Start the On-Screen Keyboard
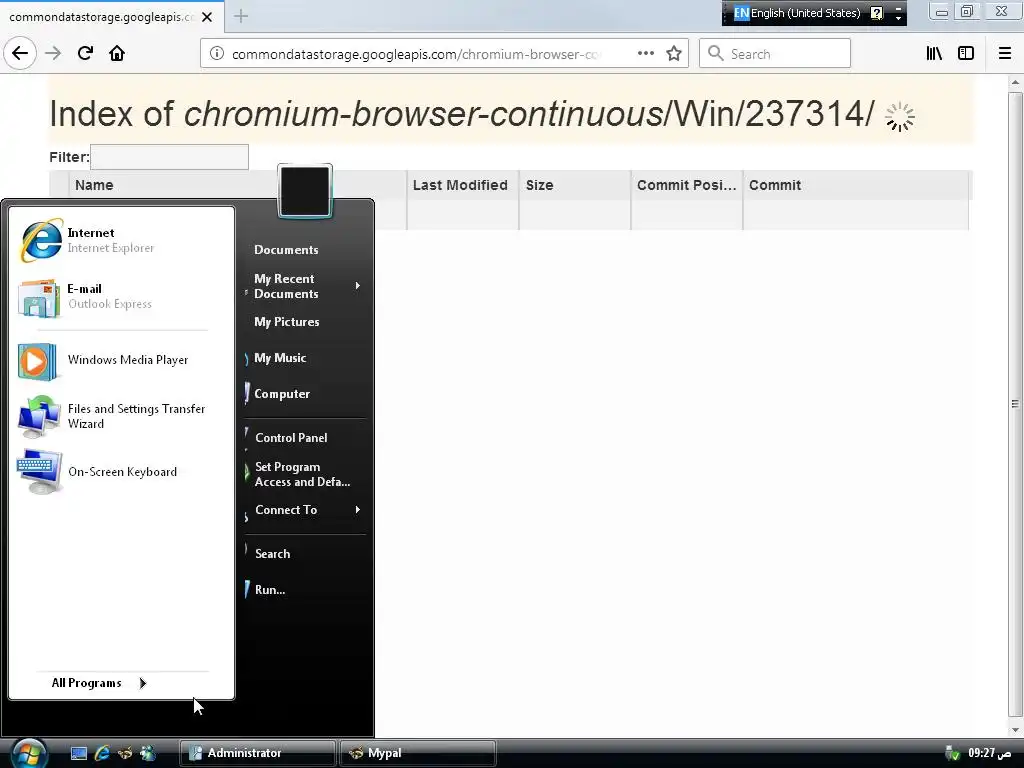This screenshot has height=768, width=1024. (121, 472)
